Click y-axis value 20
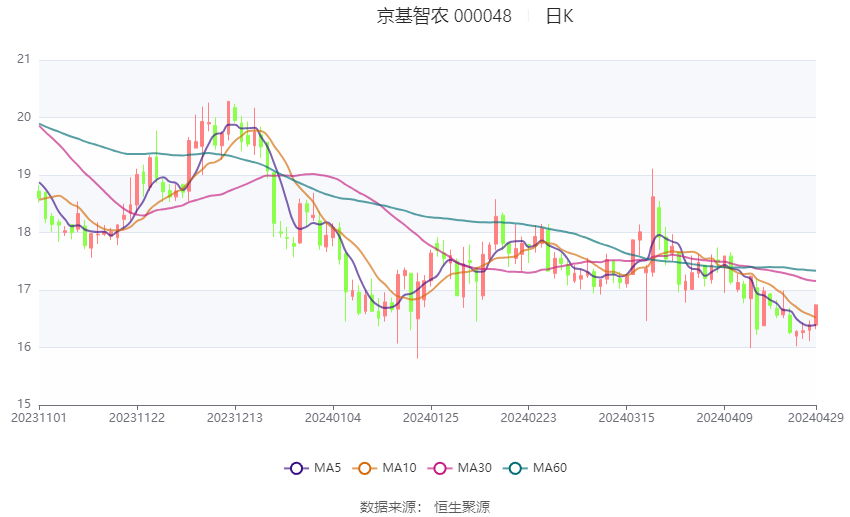The width and height of the screenshot is (850, 517). (x=24, y=117)
